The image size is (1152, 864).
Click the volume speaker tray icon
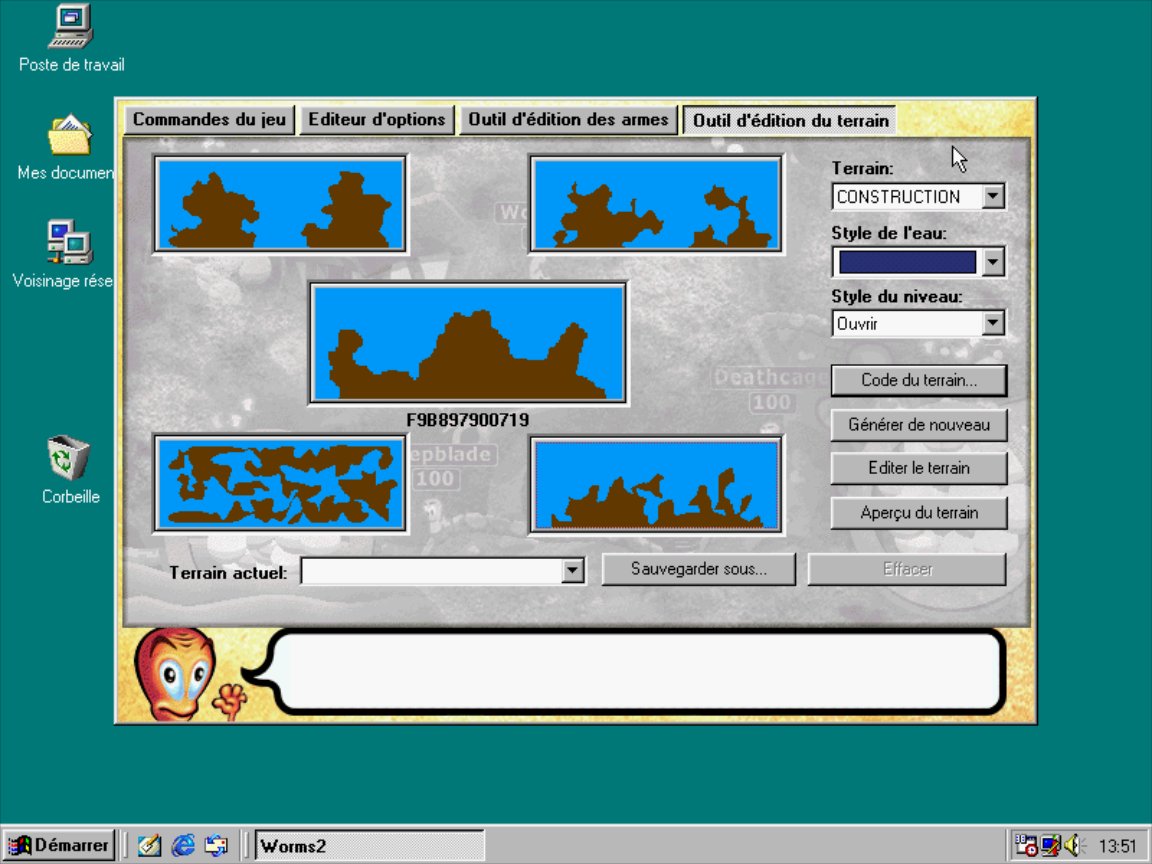click(1075, 846)
